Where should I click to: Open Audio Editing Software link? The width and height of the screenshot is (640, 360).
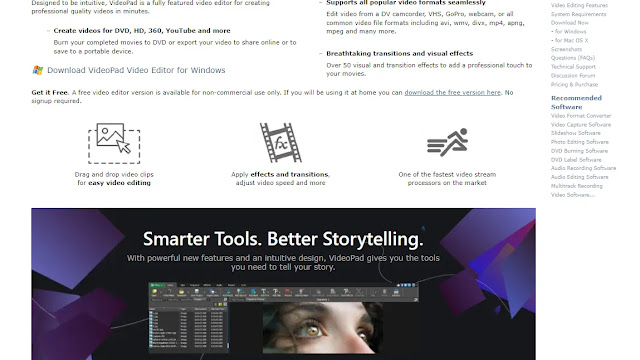click(x=580, y=177)
